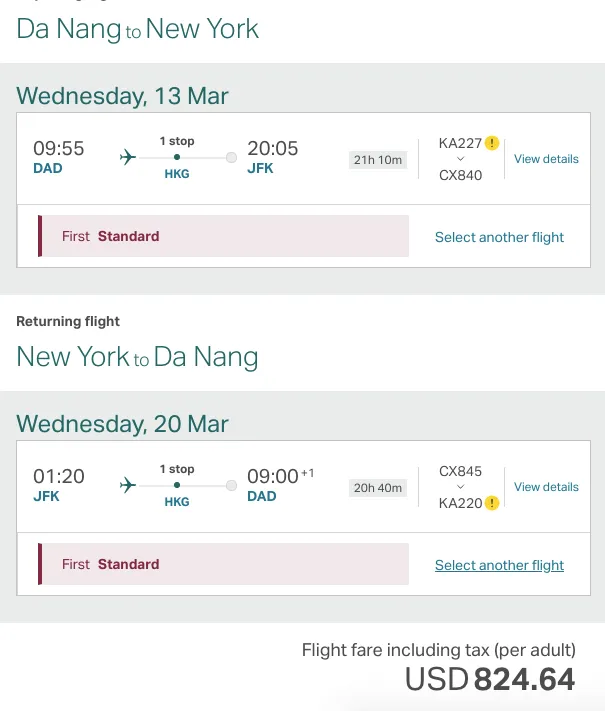Click the JFK arrival circle on departing route
The image size is (605, 711).
pyautogui.click(x=231, y=157)
